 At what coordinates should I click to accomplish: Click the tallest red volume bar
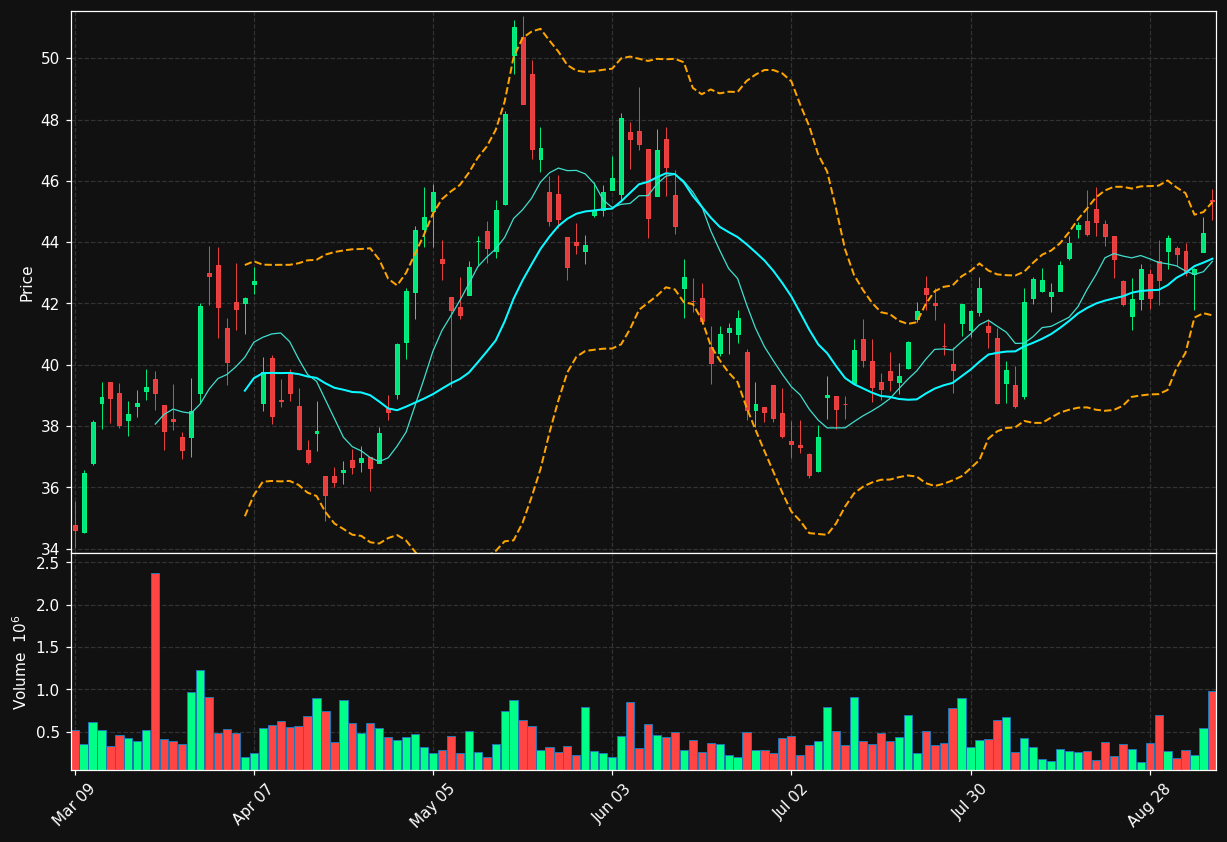tap(155, 671)
